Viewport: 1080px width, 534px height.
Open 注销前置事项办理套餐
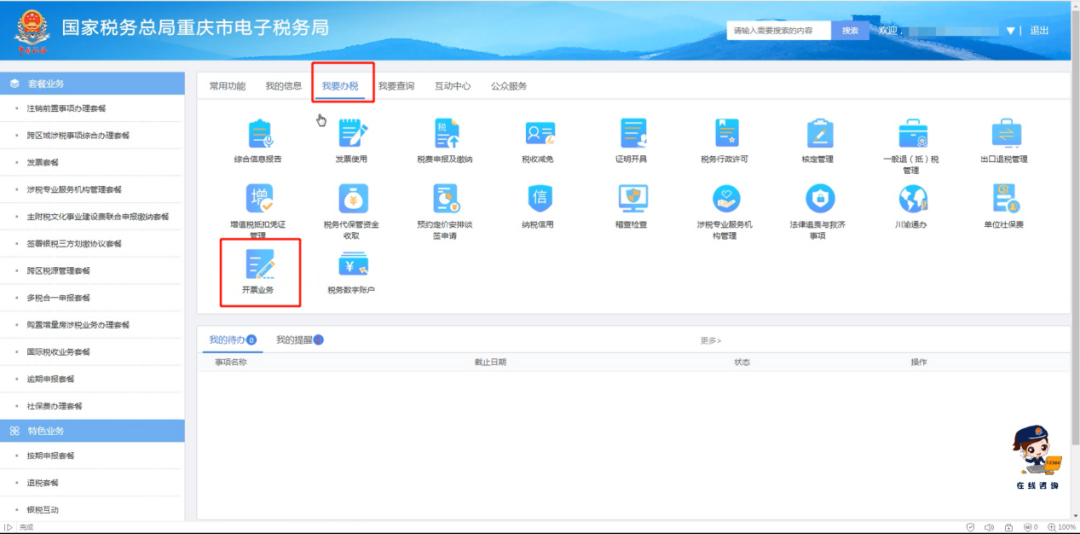point(66,108)
